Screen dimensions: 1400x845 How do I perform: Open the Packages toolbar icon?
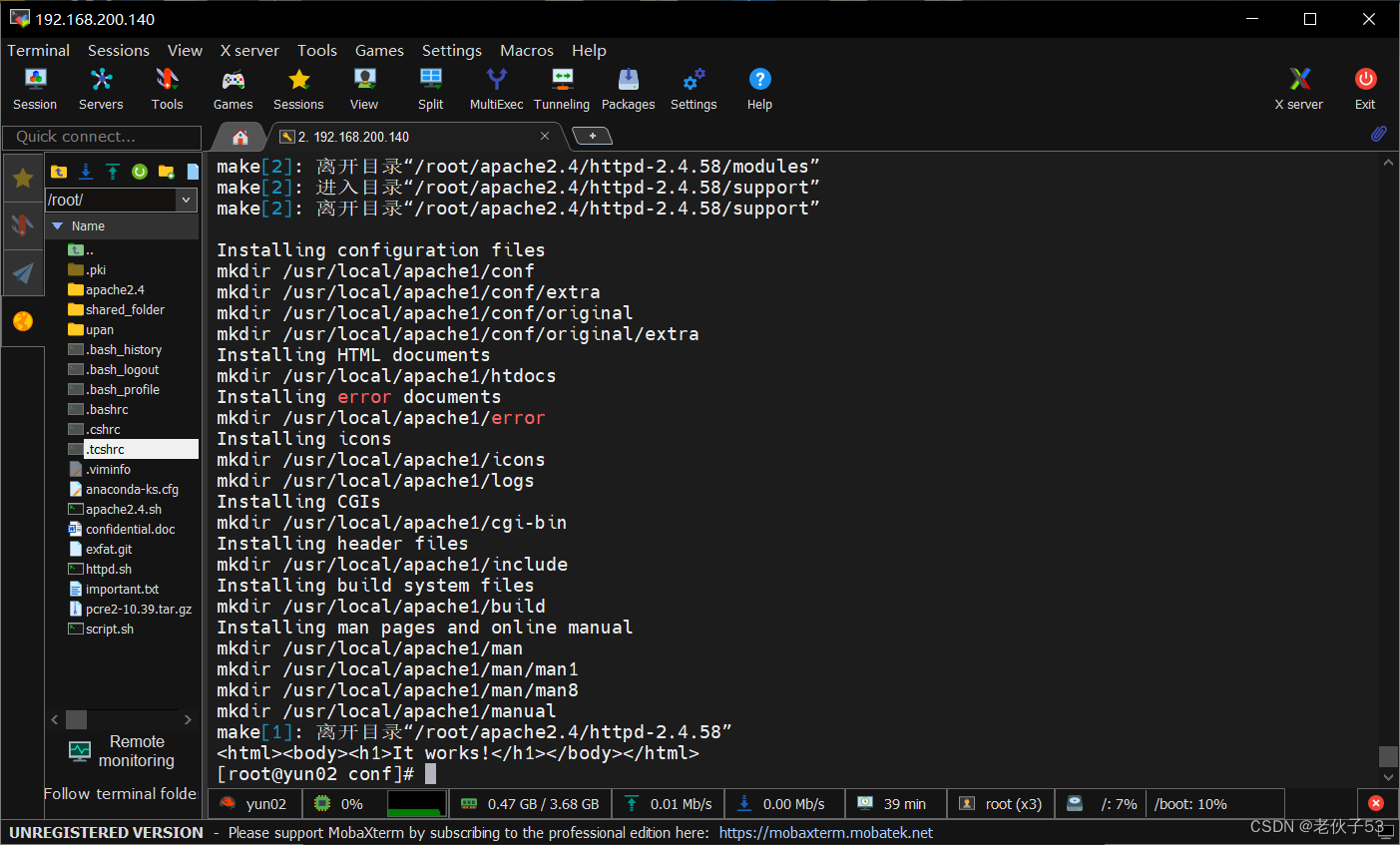click(628, 89)
